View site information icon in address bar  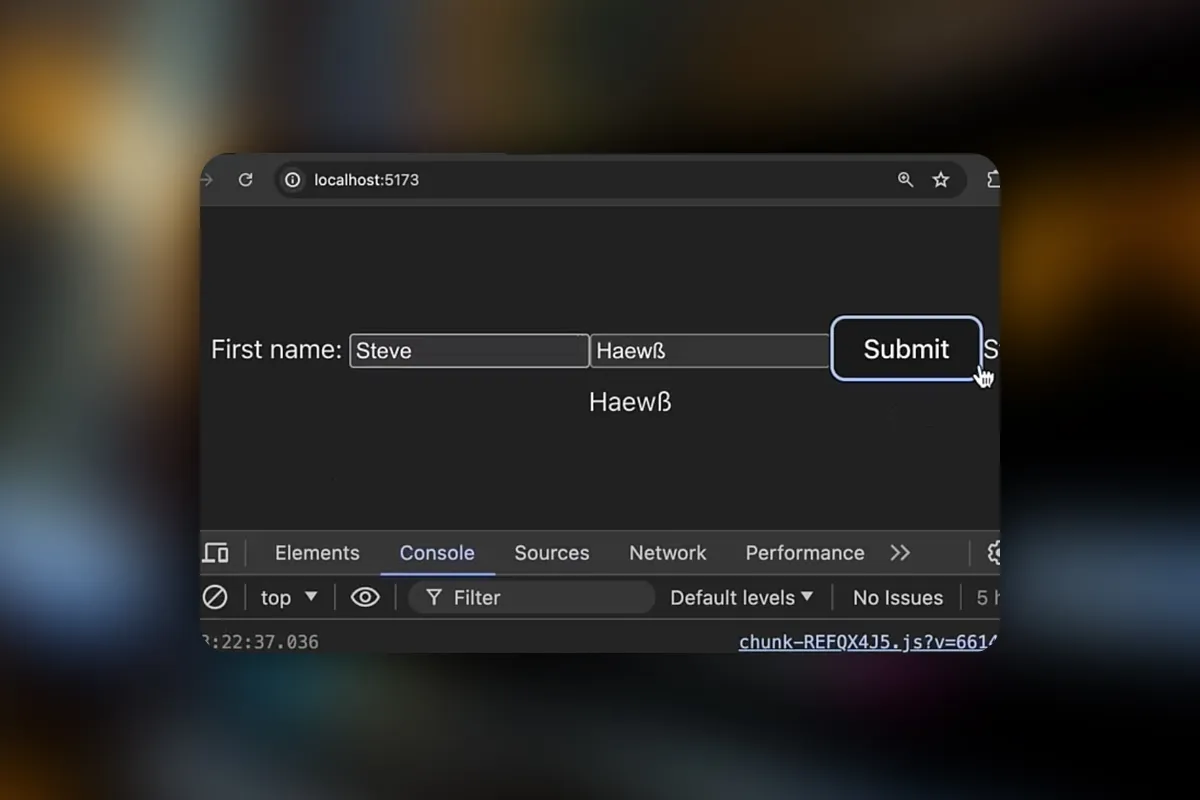pos(293,180)
